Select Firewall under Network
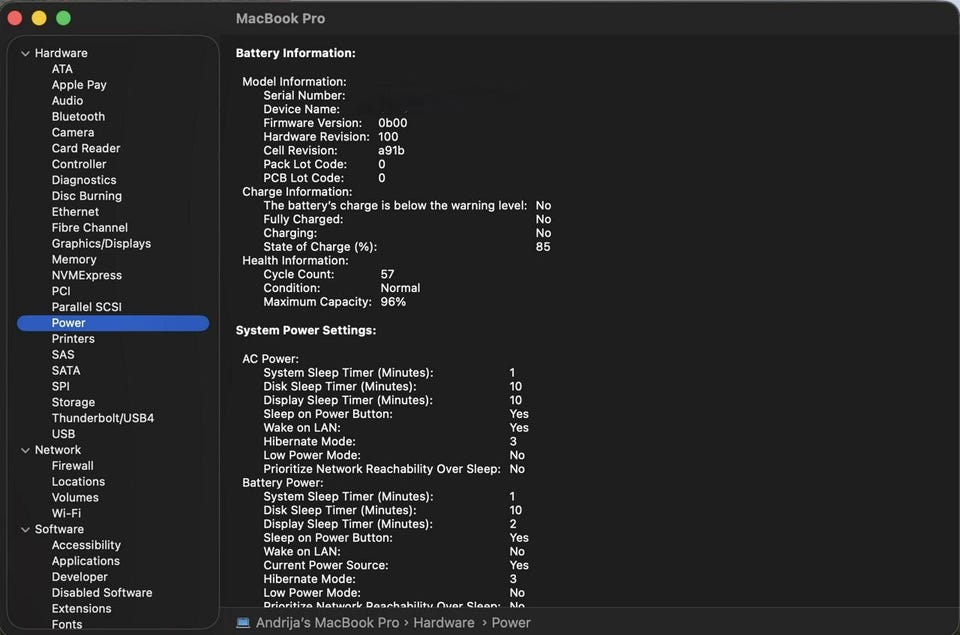 click(x=72, y=465)
